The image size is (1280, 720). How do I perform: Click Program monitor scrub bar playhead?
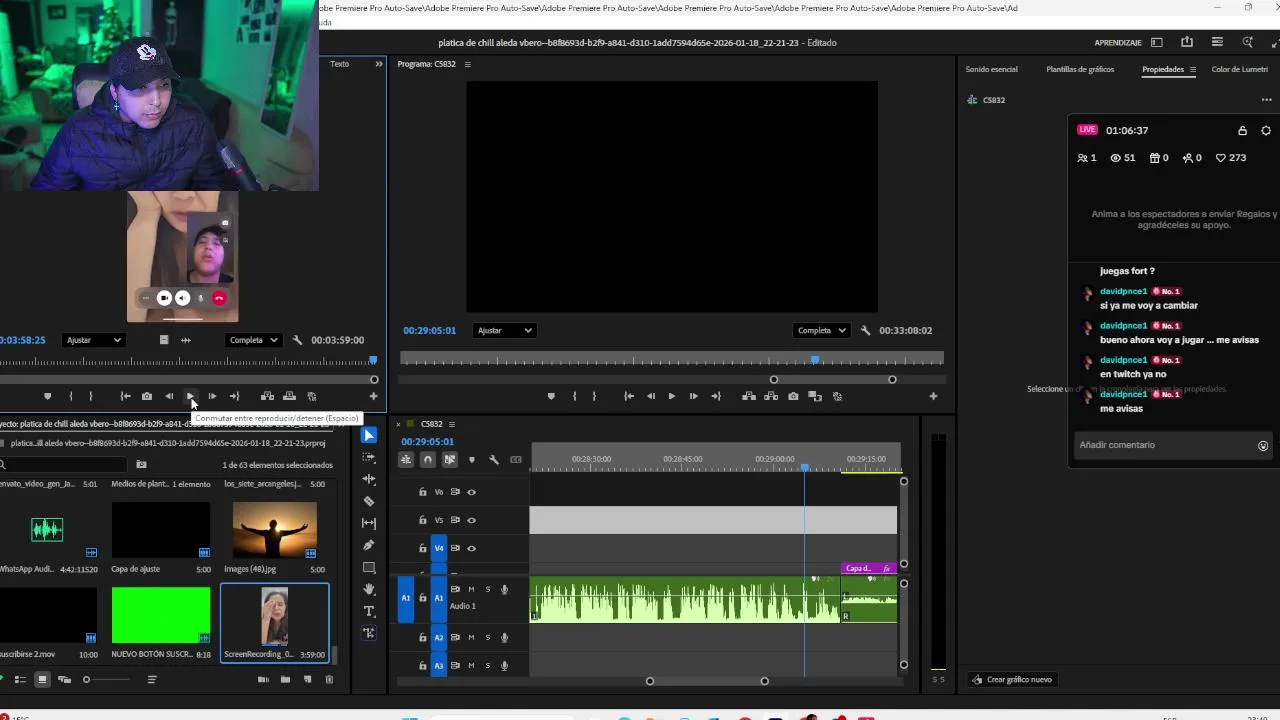pos(815,359)
